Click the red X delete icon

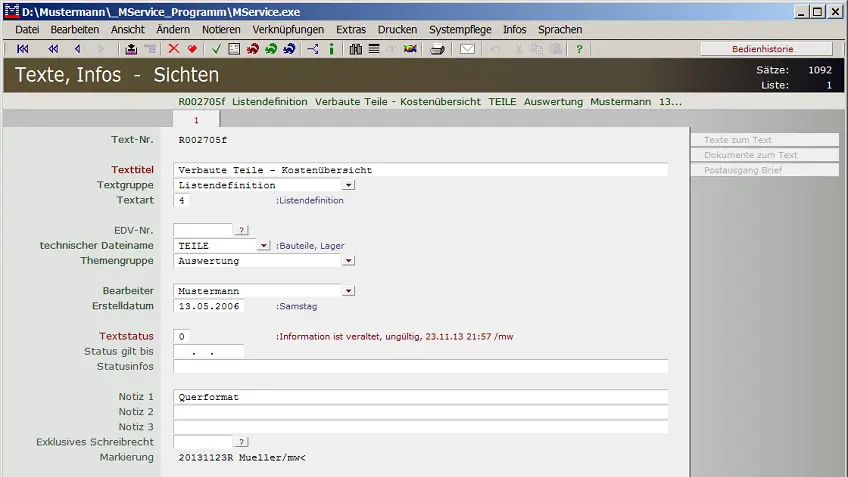[x=174, y=49]
